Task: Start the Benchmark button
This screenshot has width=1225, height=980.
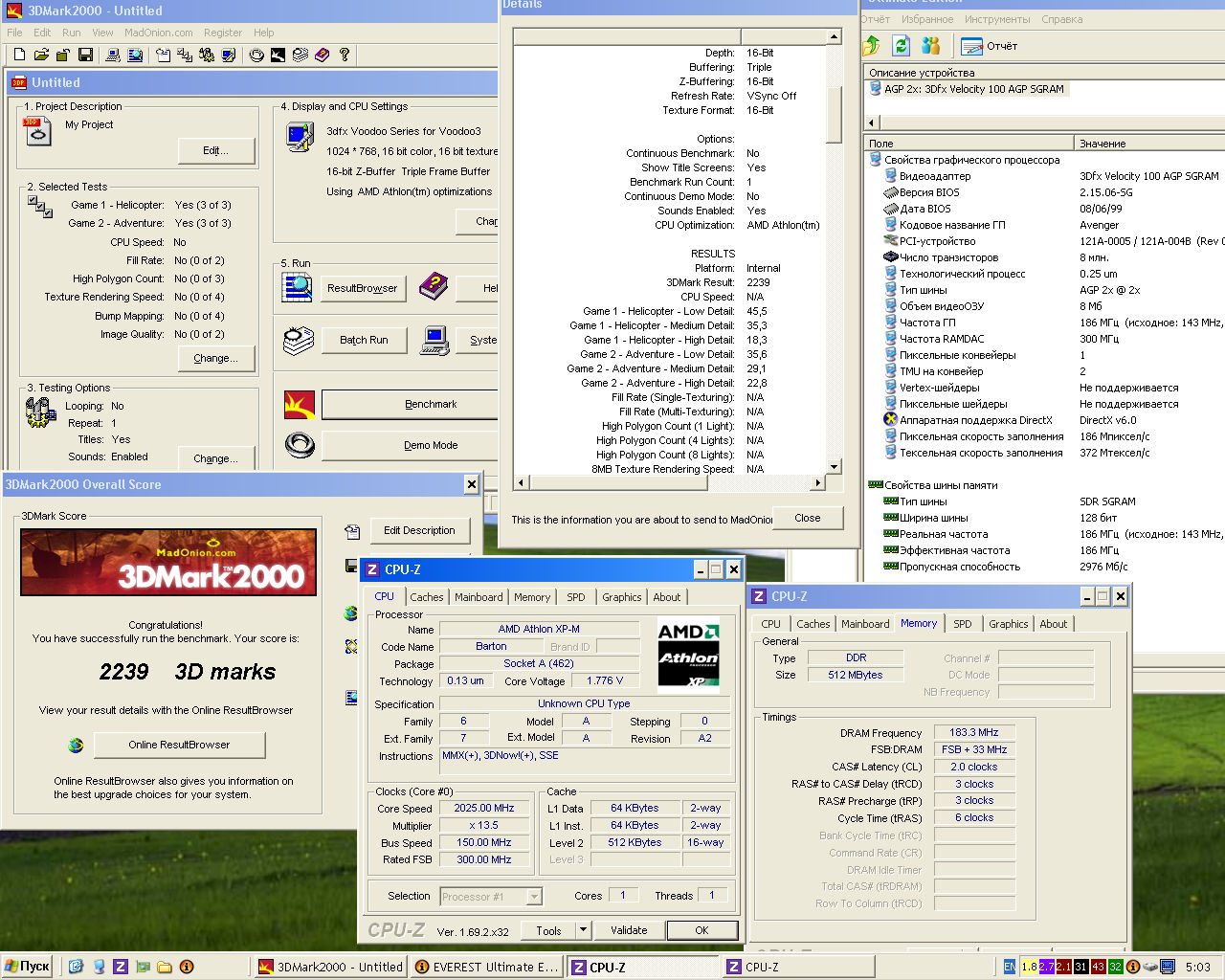Action: coord(410,404)
